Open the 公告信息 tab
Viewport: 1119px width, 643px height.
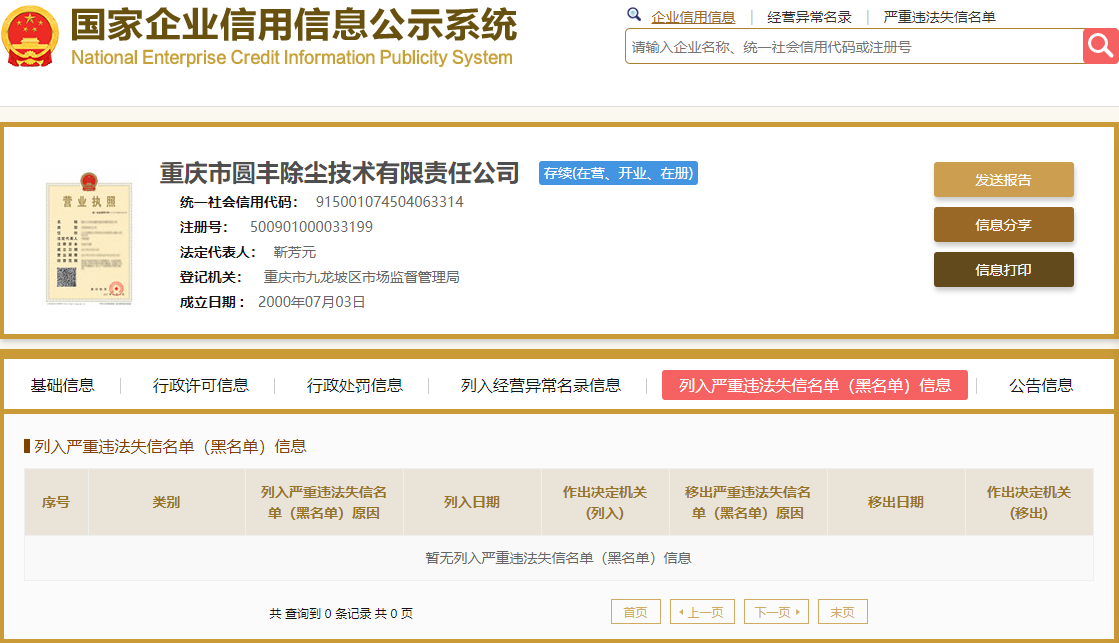[1041, 385]
